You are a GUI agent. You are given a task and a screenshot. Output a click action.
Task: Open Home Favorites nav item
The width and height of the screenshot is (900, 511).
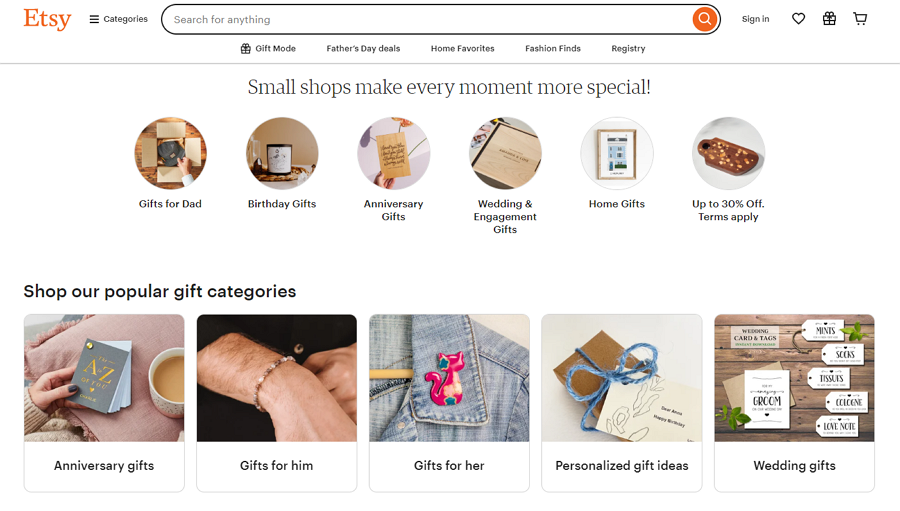[462, 48]
